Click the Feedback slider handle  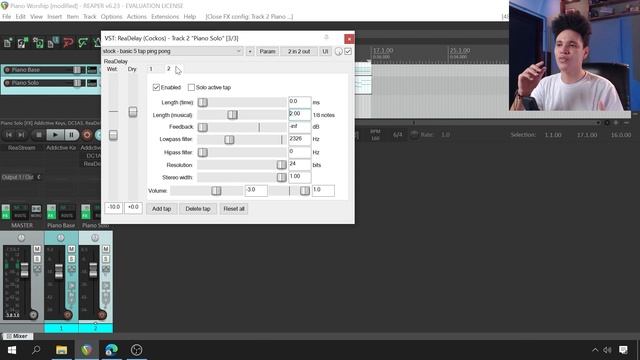point(203,127)
